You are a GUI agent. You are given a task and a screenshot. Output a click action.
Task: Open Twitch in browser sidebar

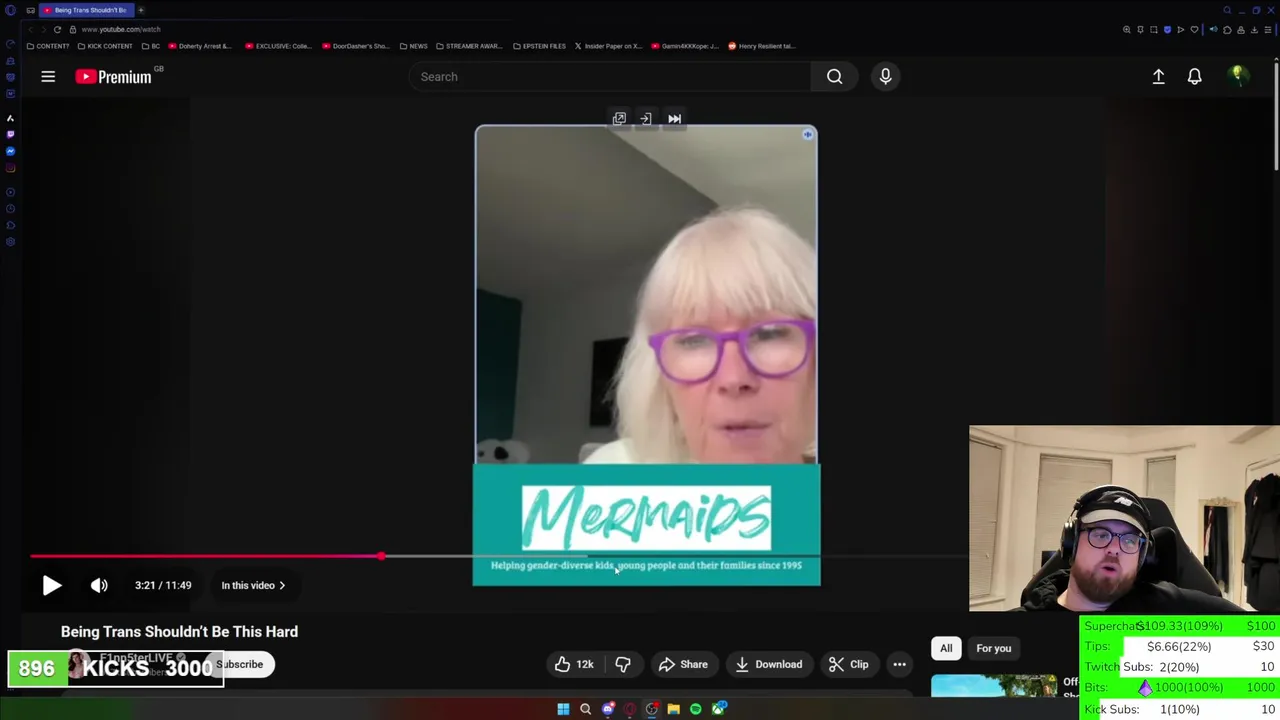[10, 134]
